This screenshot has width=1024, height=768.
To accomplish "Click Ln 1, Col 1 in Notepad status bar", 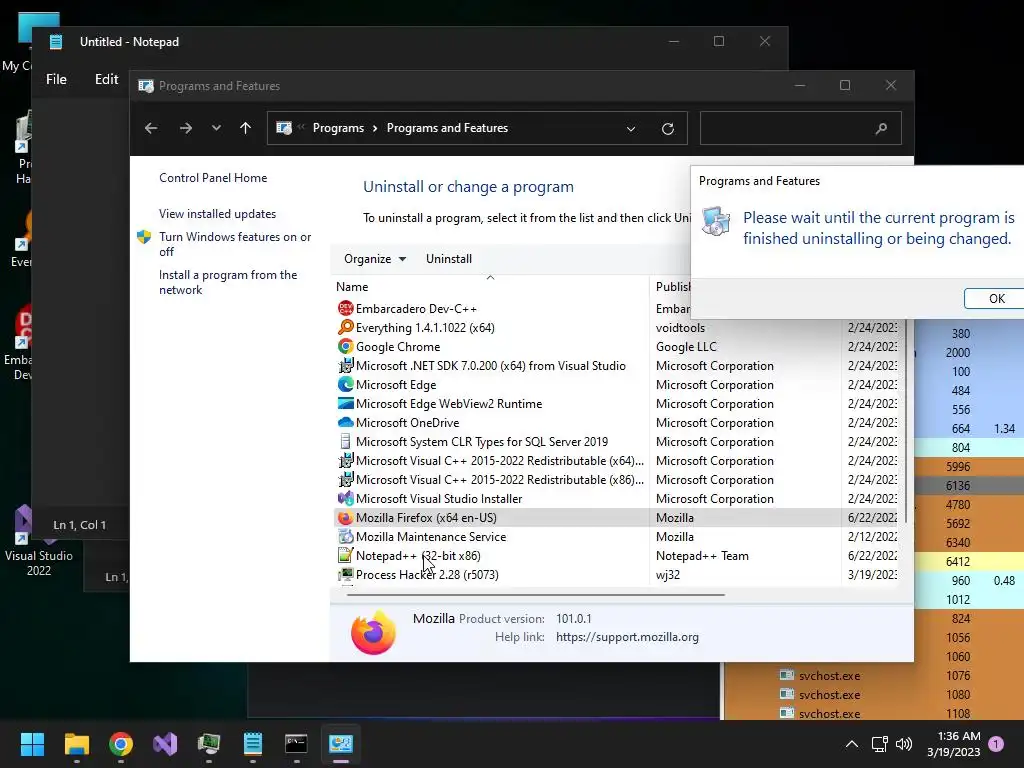I will coord(79,524).
